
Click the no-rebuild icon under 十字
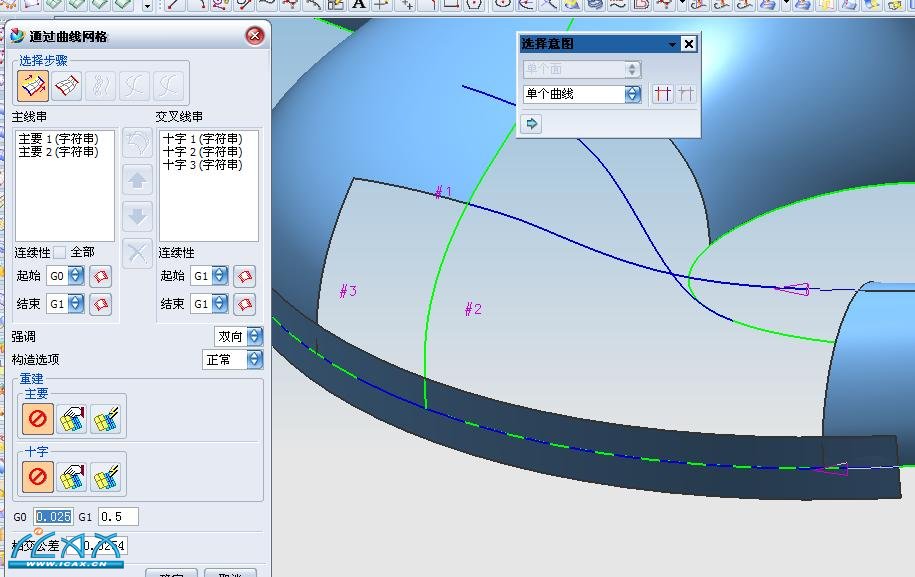[39, 477]
